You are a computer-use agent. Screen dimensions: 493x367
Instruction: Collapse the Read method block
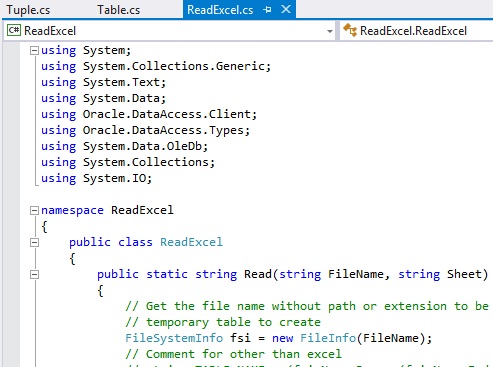pyautogui.click(x=34, y=275)
